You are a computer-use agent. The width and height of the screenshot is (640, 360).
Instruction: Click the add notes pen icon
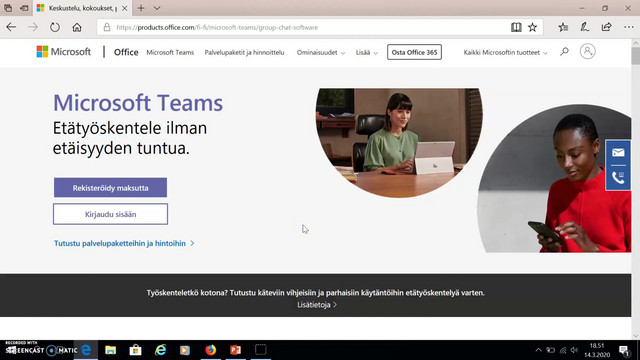click(x=584, y=27)
